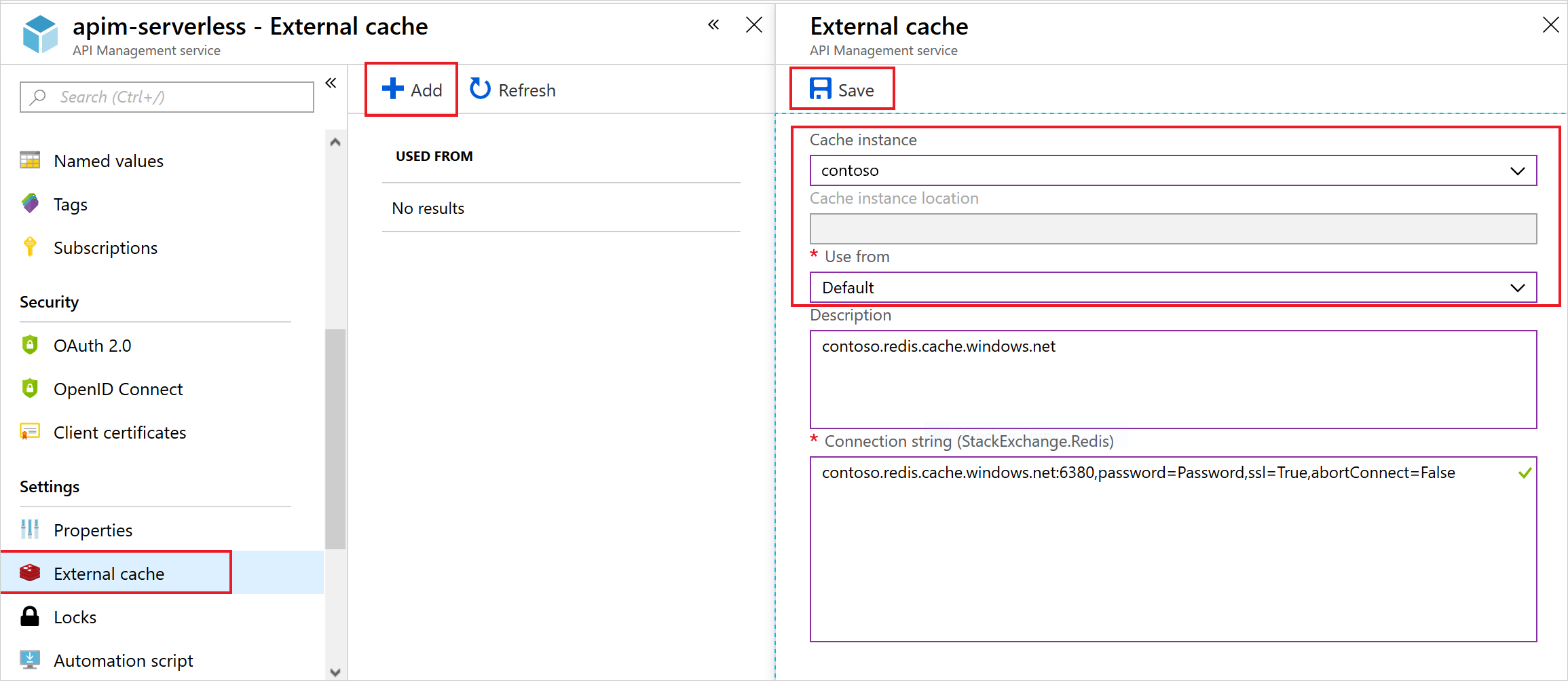
Task: Collapse the left navigation pane with the chevron
Action: point(332,82)
